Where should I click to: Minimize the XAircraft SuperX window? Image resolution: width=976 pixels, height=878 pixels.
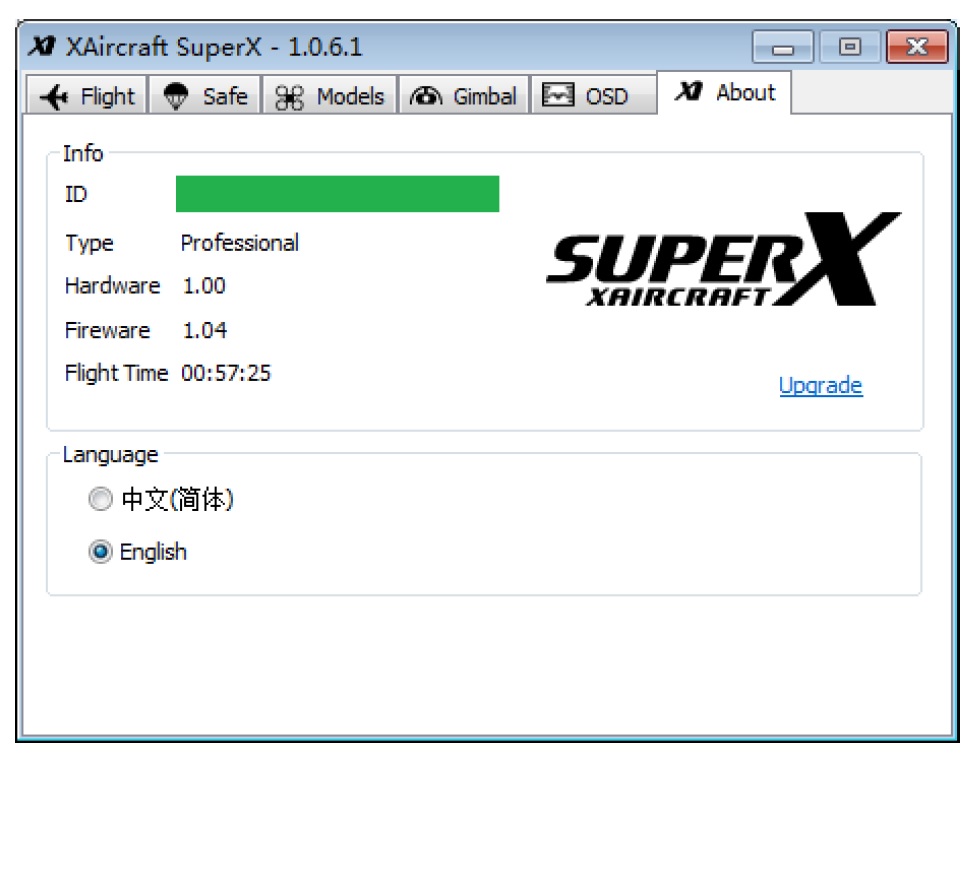tap(783, 47)
